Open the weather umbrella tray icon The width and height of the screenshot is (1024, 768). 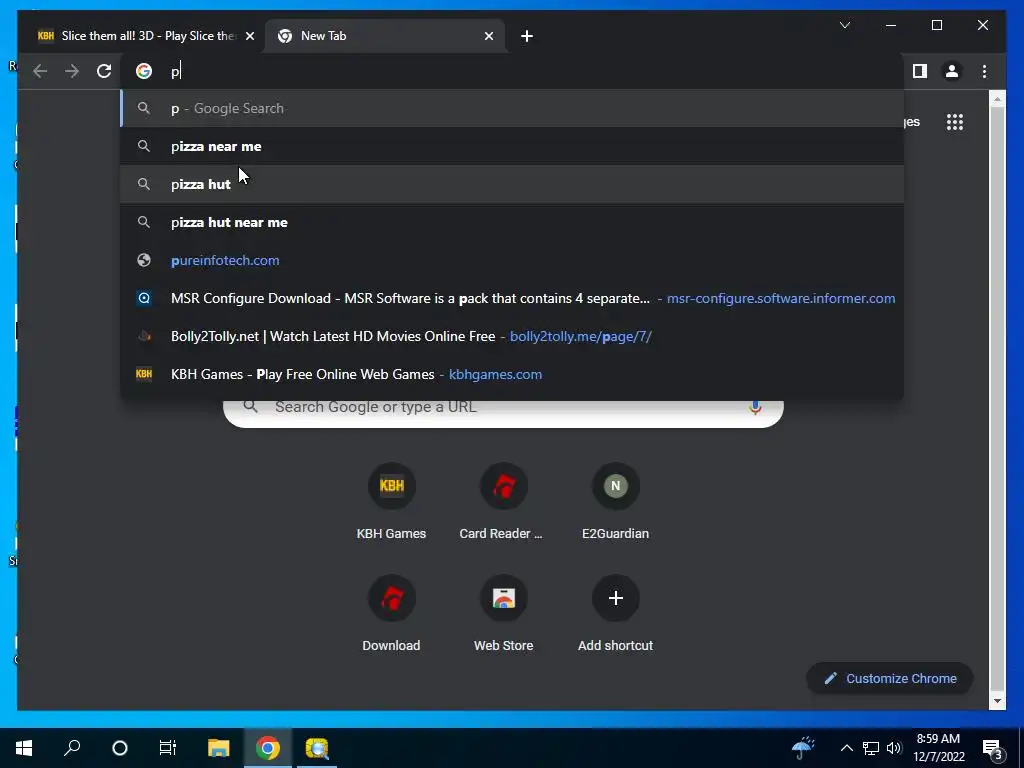(803, 748)
